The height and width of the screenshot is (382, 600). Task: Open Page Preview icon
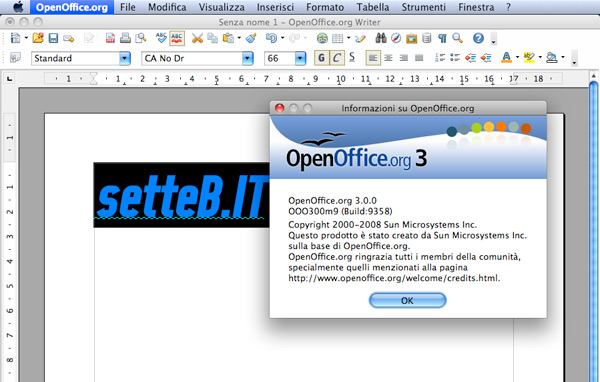(x=141, y=38)
